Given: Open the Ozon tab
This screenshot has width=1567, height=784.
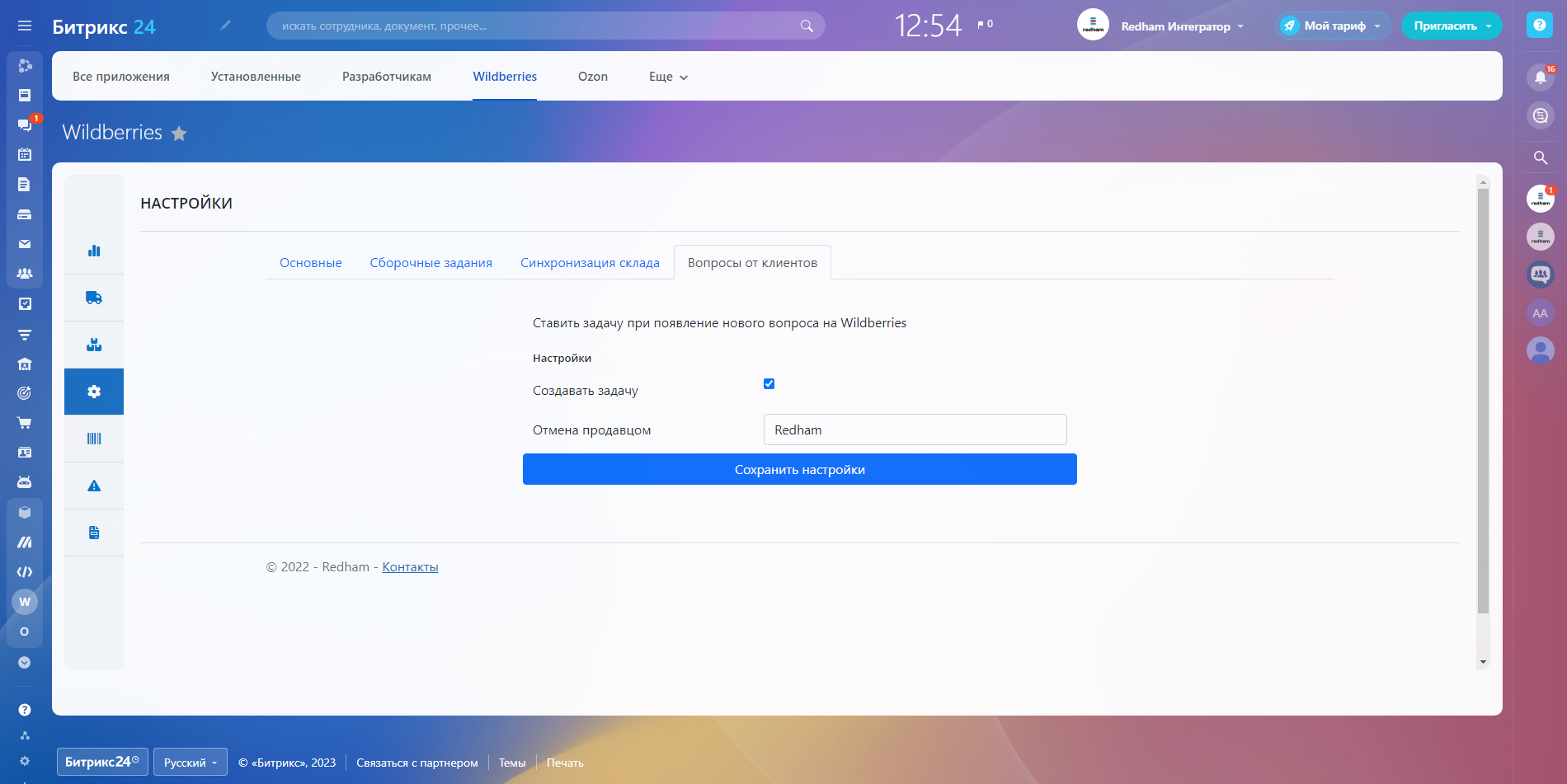Looking at the screenshot, I should [x=592, y=77].
